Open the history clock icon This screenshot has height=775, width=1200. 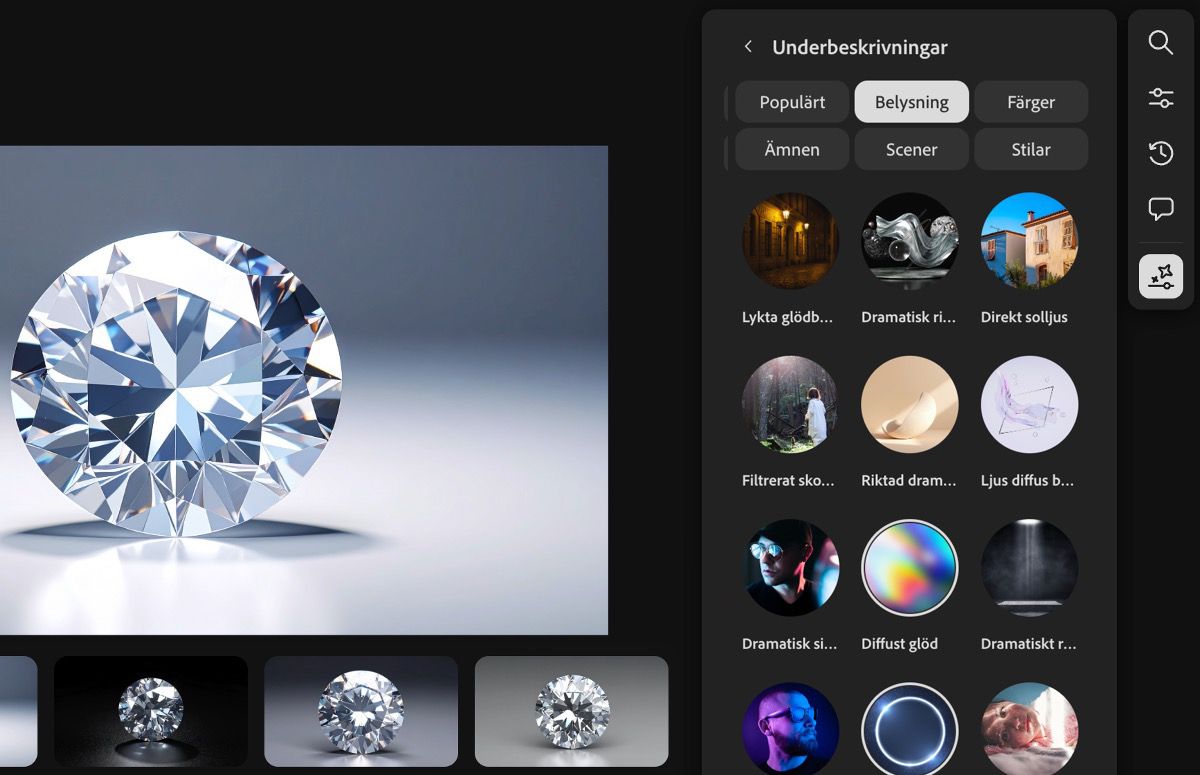click(1160, 153)
